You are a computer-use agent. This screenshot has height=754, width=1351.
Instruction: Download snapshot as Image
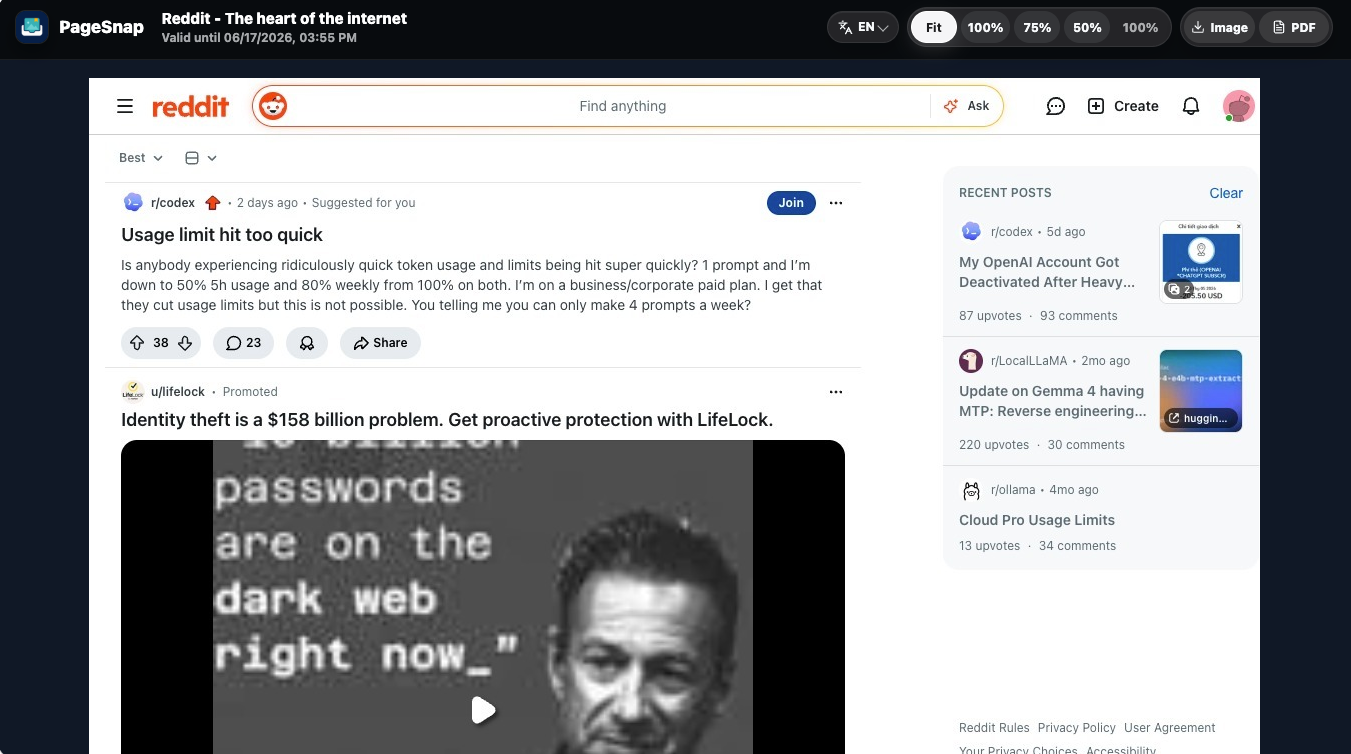pyautogui.click(x=1220, y=27)
